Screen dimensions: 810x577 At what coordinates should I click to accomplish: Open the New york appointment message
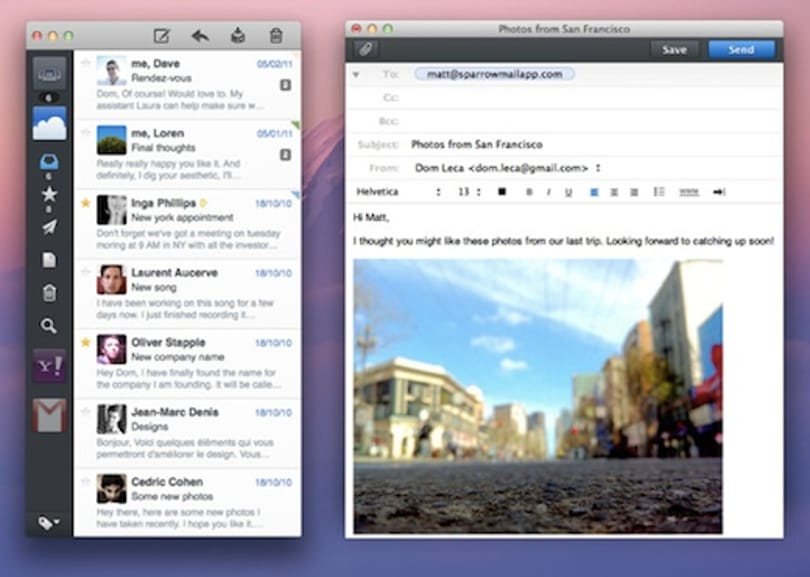188,224
